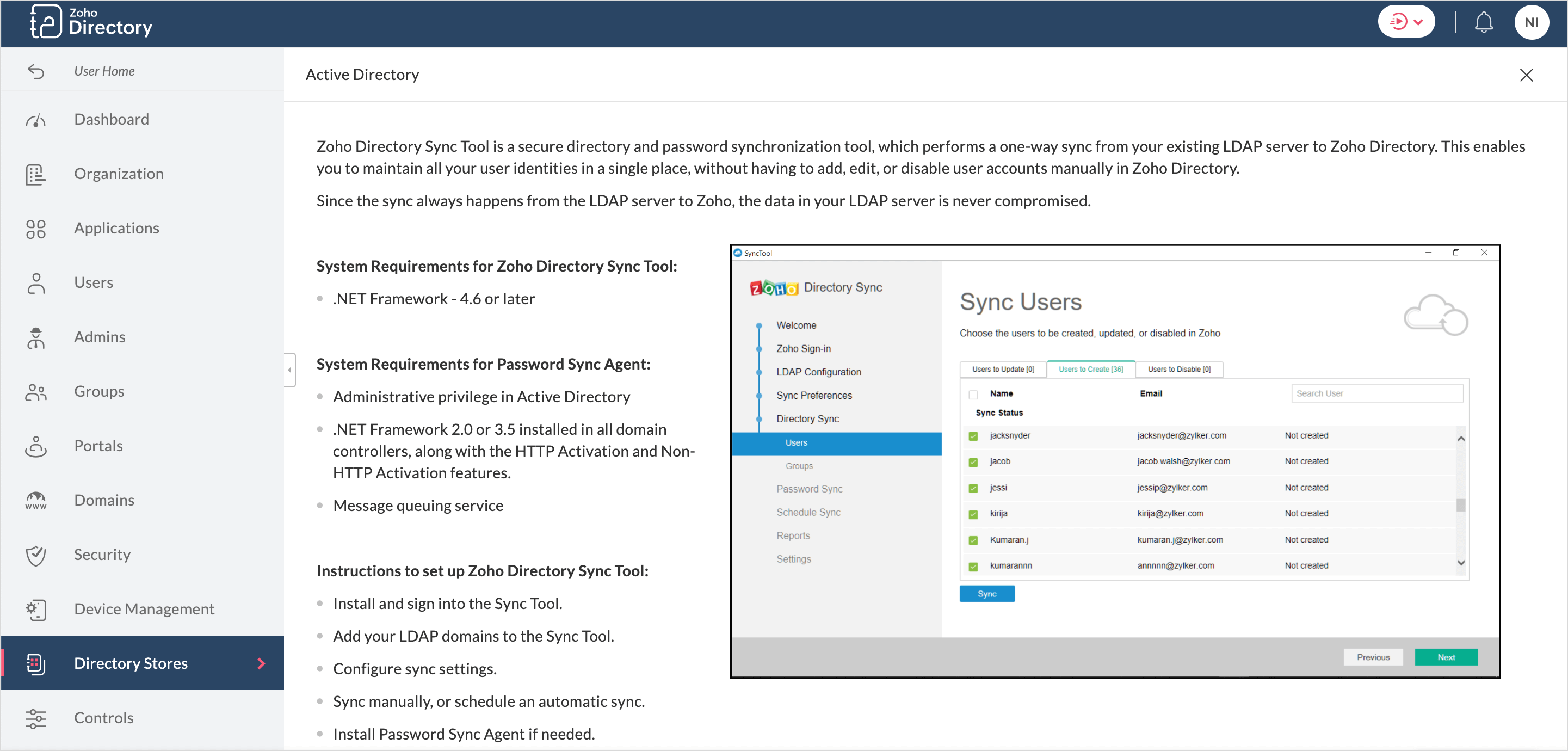Viewport: 1568px width, 751px height.
Task: Open the Organization building icon
Action: pos(36,174)
